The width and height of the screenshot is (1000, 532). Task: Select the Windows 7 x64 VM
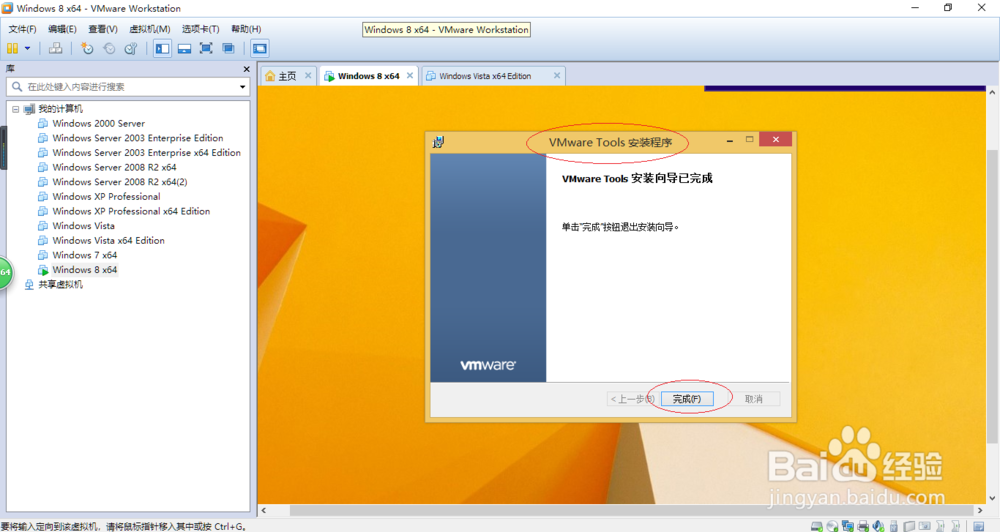click(x=84, y=256)
